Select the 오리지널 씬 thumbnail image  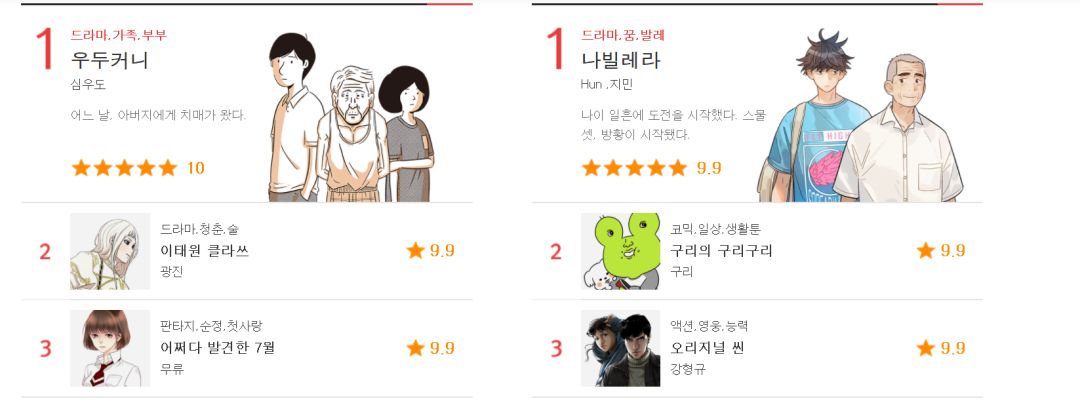click(621, 349)
